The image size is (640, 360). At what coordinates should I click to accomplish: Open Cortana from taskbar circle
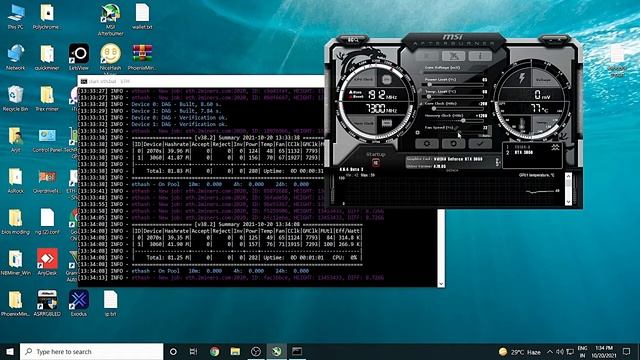coord(173,351)
